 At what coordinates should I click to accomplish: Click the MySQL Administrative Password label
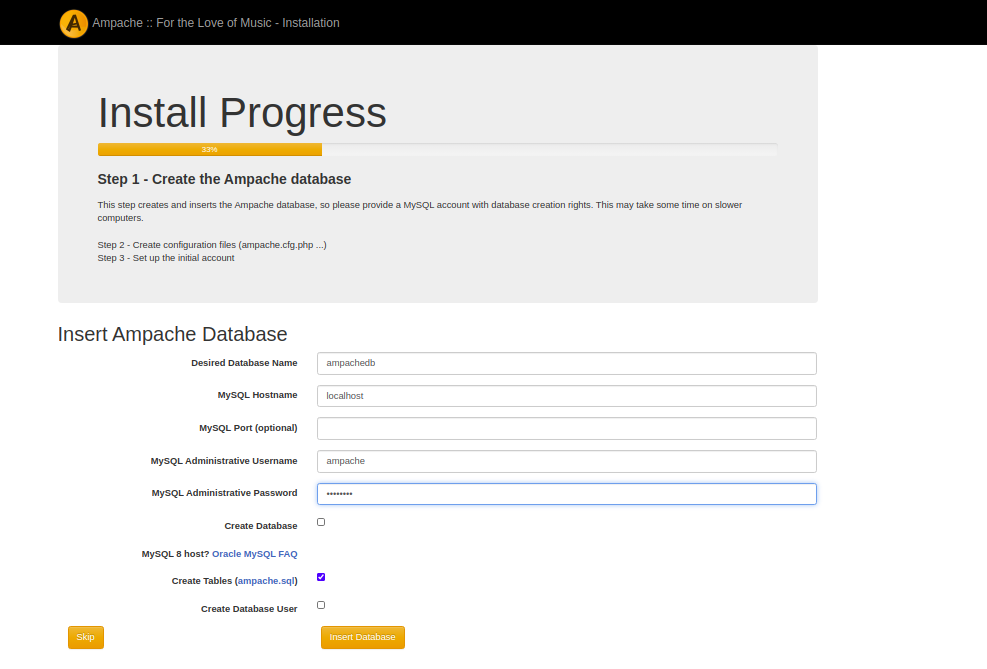tap(225, 493)
